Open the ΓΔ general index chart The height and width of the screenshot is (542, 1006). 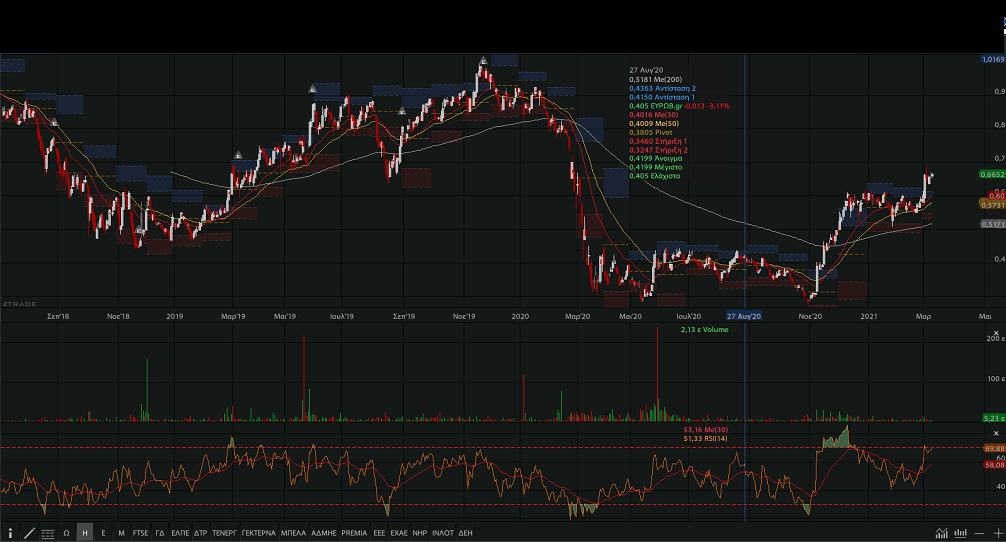[160, 533]
